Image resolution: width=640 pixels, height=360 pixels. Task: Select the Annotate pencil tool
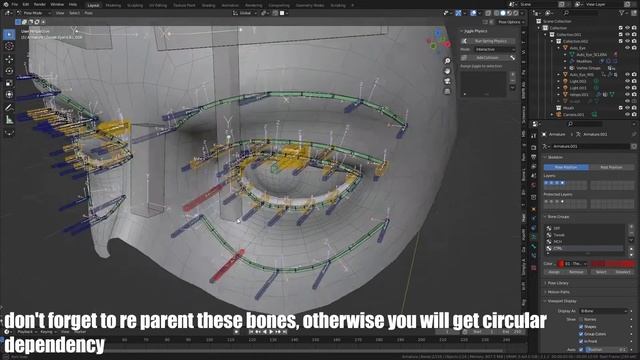pyautogui.click(x=9, y=108)
